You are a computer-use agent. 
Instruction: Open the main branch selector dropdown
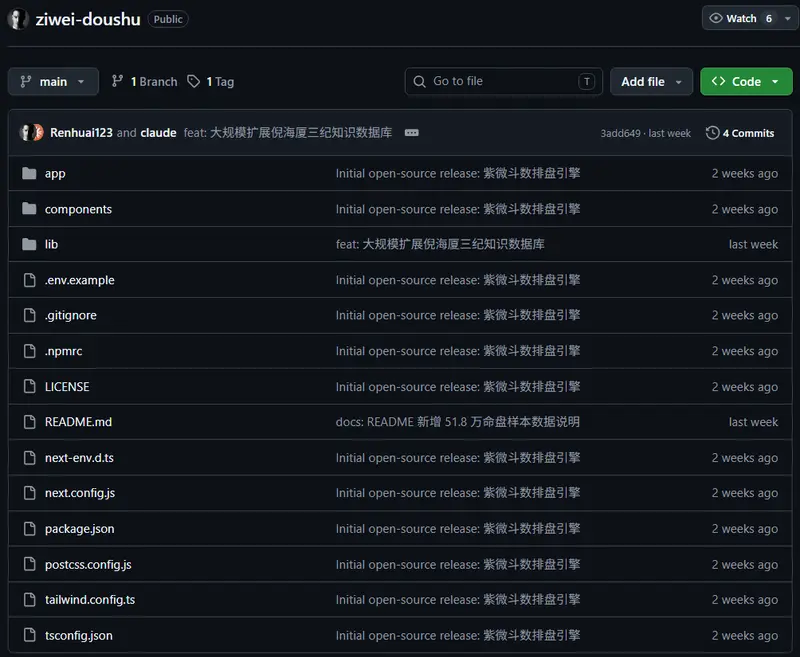tap(53, 82)
